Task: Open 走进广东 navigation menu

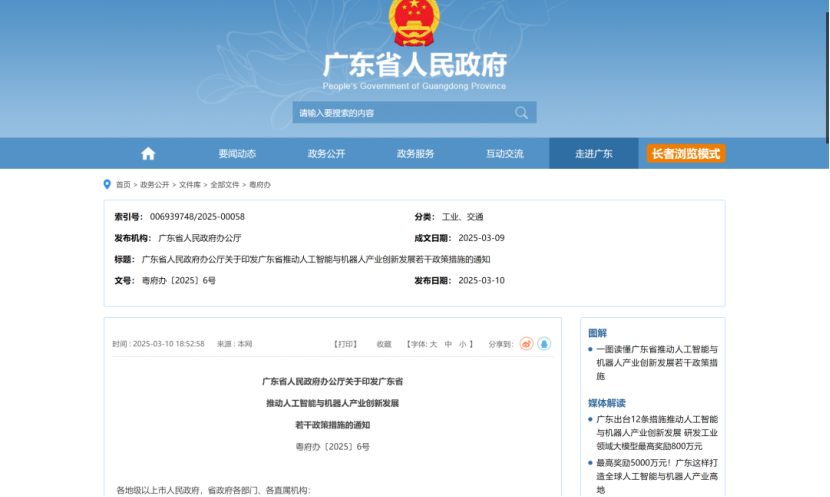Action: (x=594, y=153)
